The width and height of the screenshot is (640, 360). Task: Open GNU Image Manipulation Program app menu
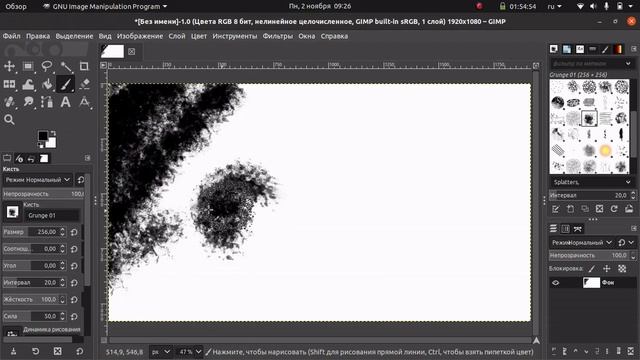(x=105, y=6)
